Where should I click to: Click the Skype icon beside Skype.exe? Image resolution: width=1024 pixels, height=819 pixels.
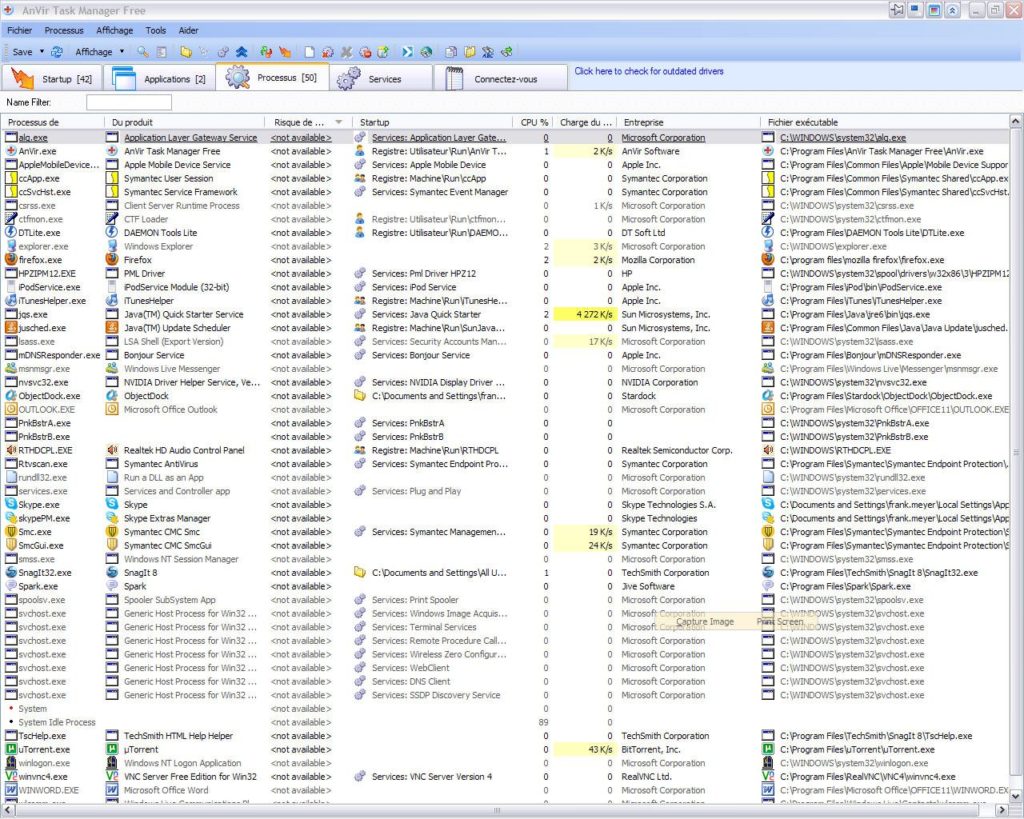[x=10, y=504]
